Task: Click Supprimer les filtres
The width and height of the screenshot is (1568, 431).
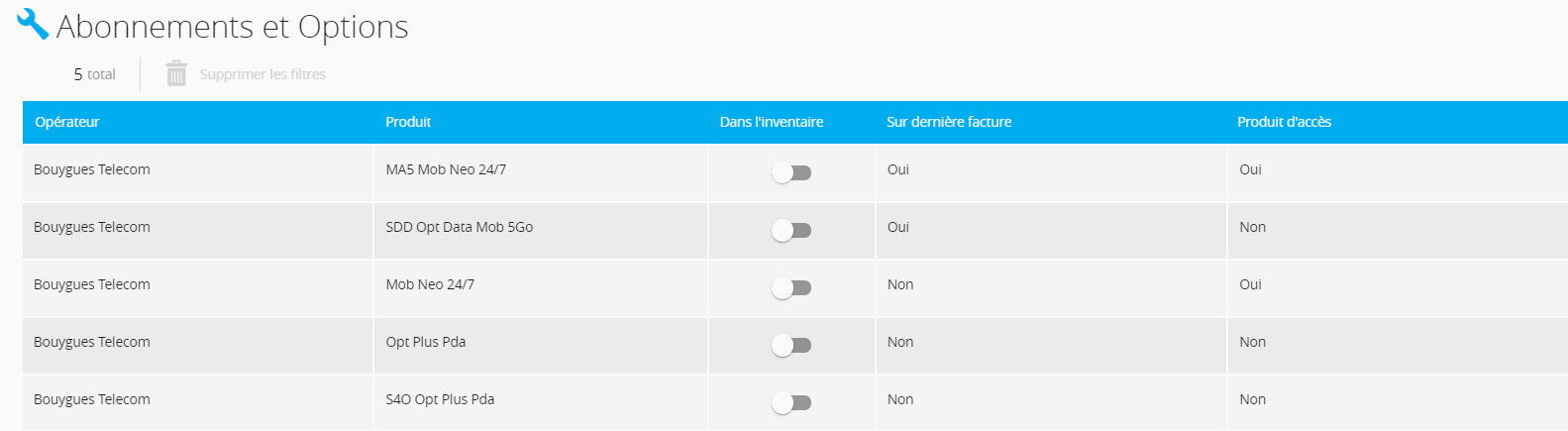Action: (262, 74)
